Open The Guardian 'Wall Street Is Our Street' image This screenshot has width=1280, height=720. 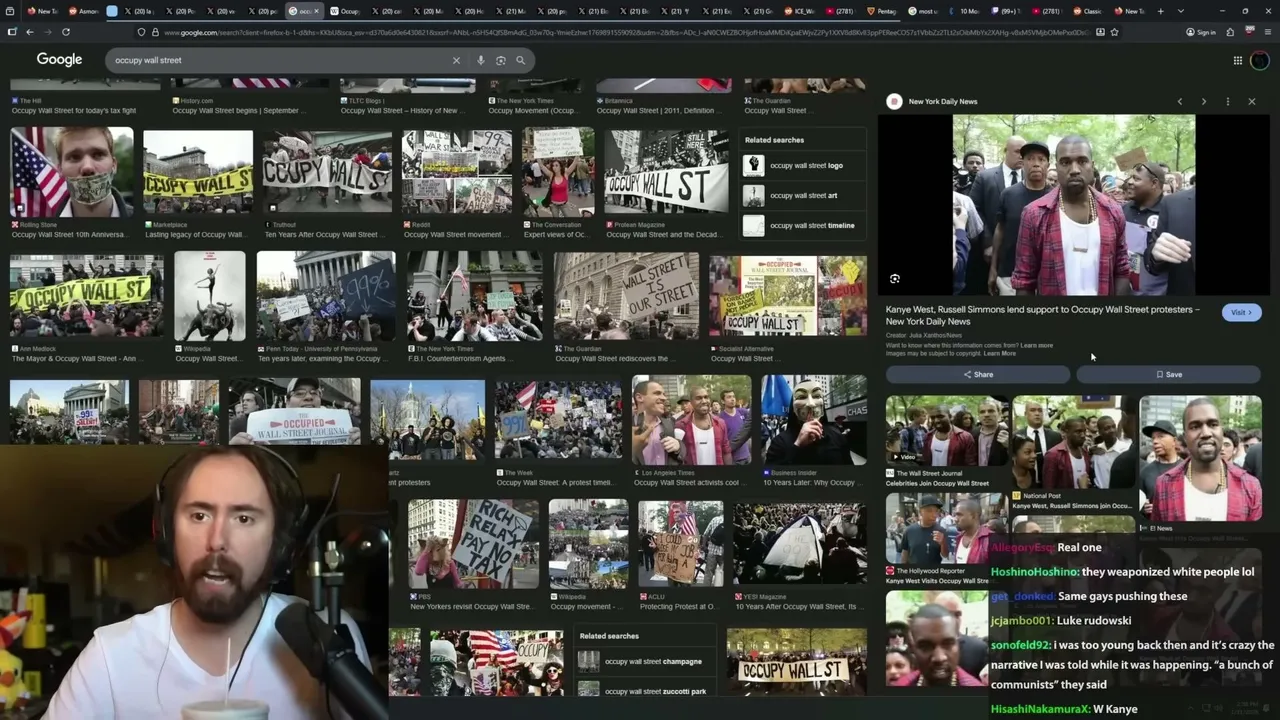click(627, 297)
